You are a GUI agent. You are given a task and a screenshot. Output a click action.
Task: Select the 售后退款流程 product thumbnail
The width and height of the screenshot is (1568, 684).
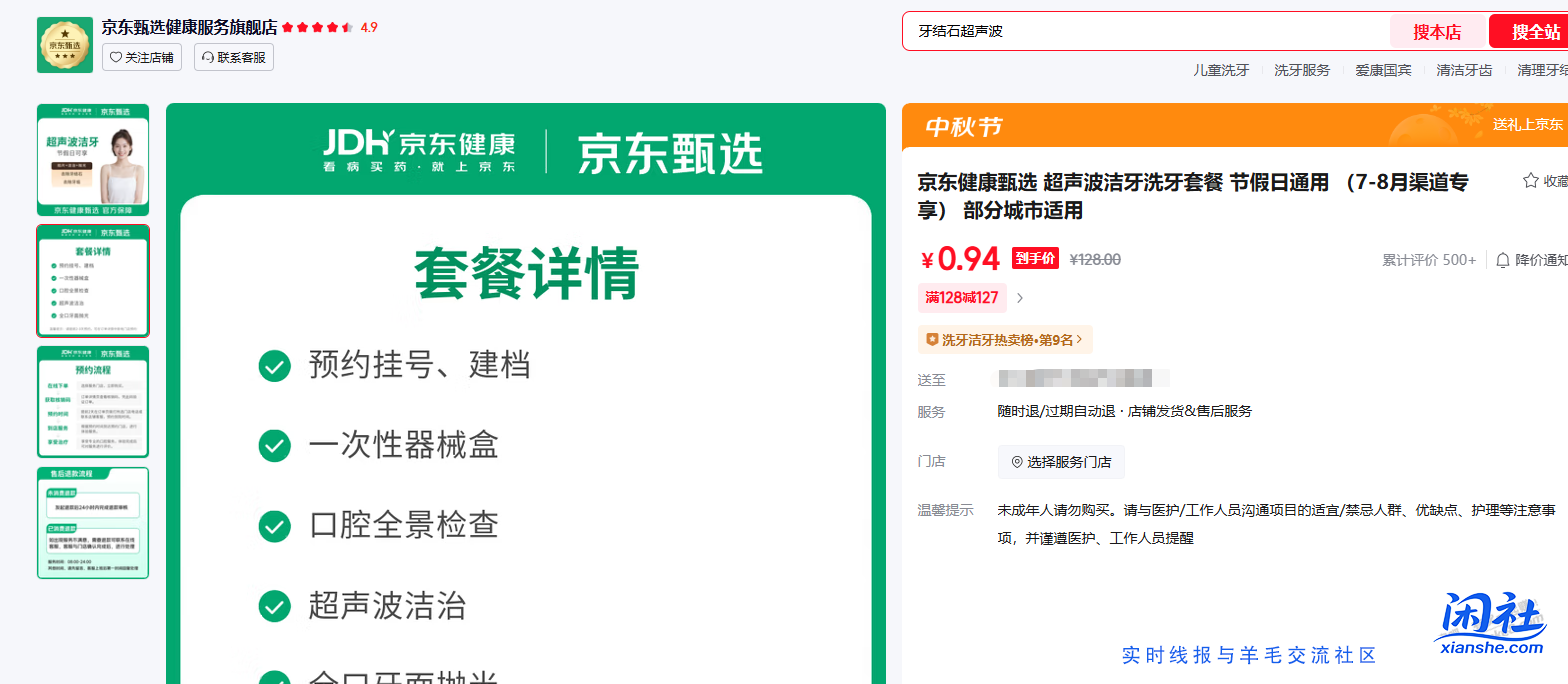(x=93, y=523)
